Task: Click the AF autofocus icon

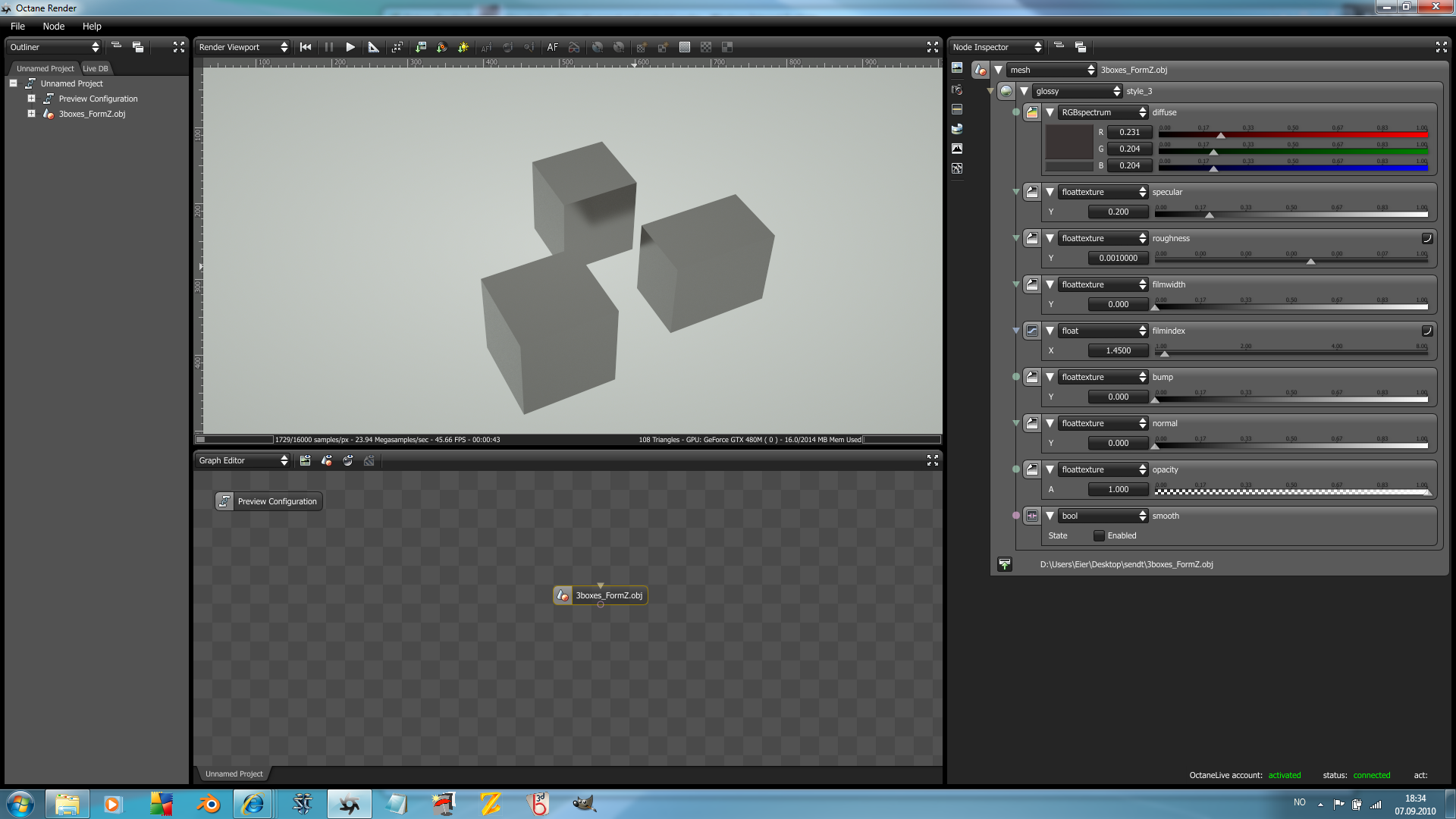Action: tap(552, 47)
